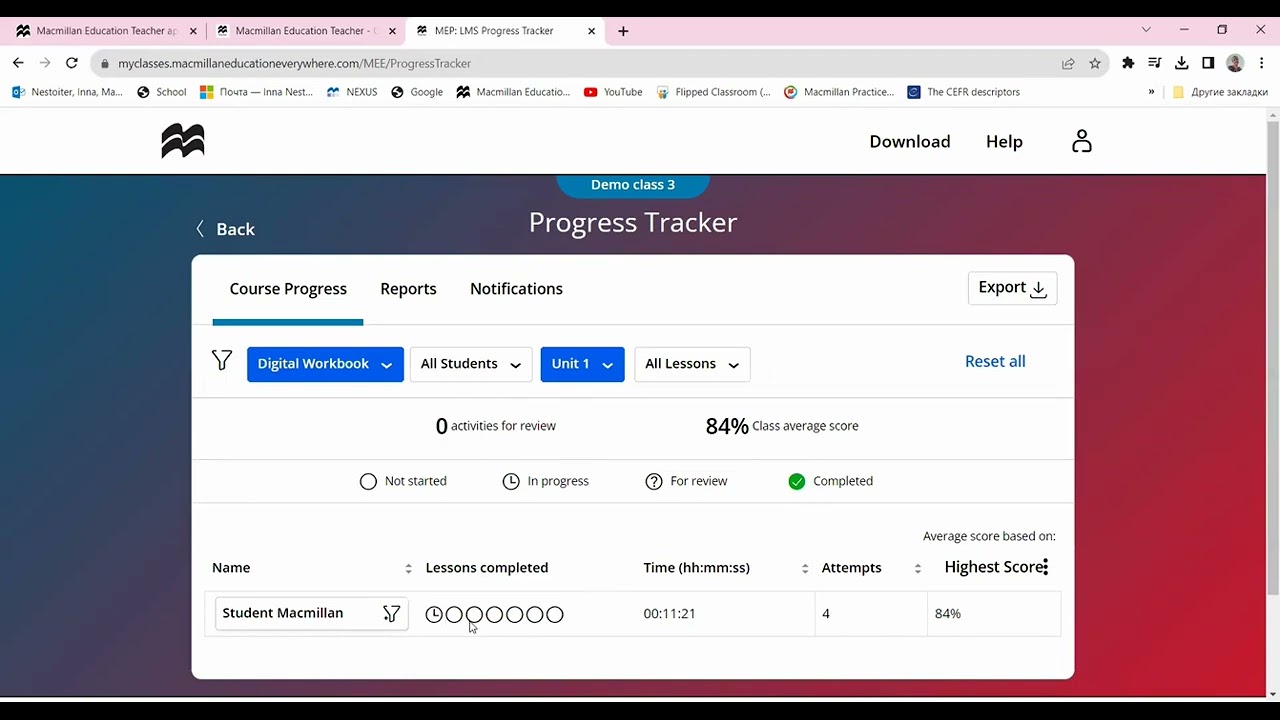Open the Help link in header
This screenshot has width=1280, height=720.
pyautogui.click(x=1004, y=142)
